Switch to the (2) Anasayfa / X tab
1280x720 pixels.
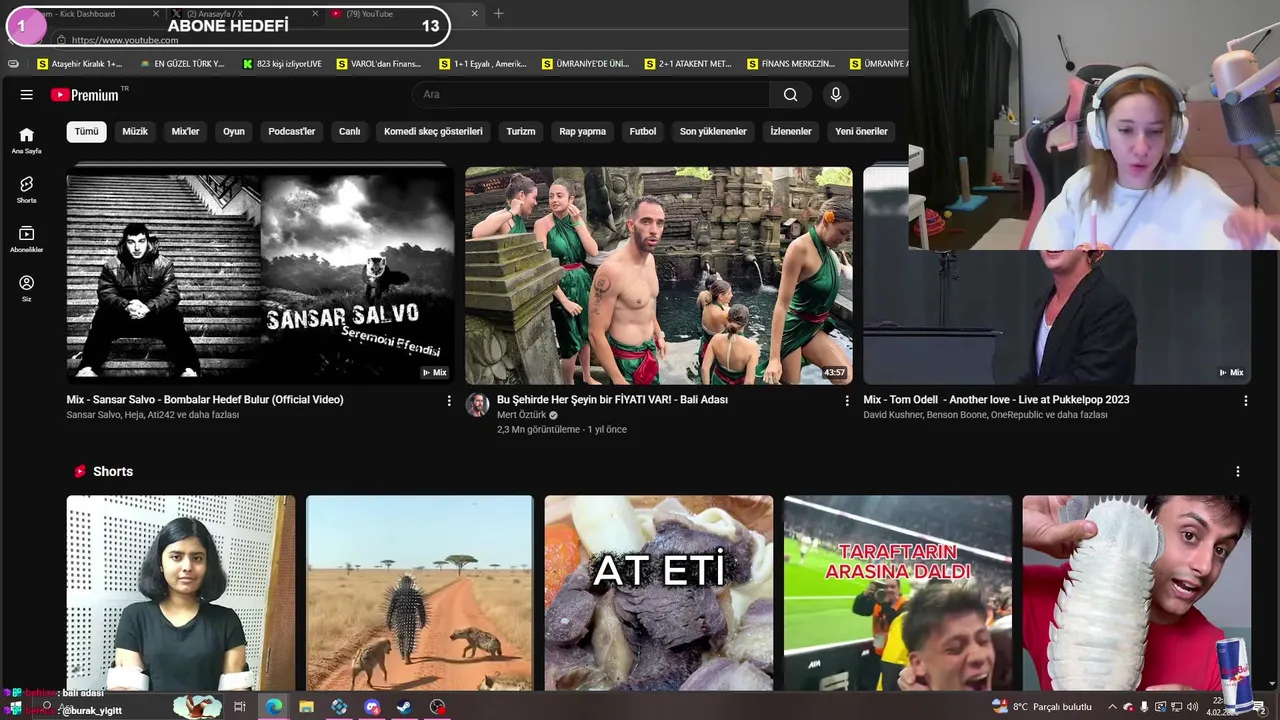[245, 13]
